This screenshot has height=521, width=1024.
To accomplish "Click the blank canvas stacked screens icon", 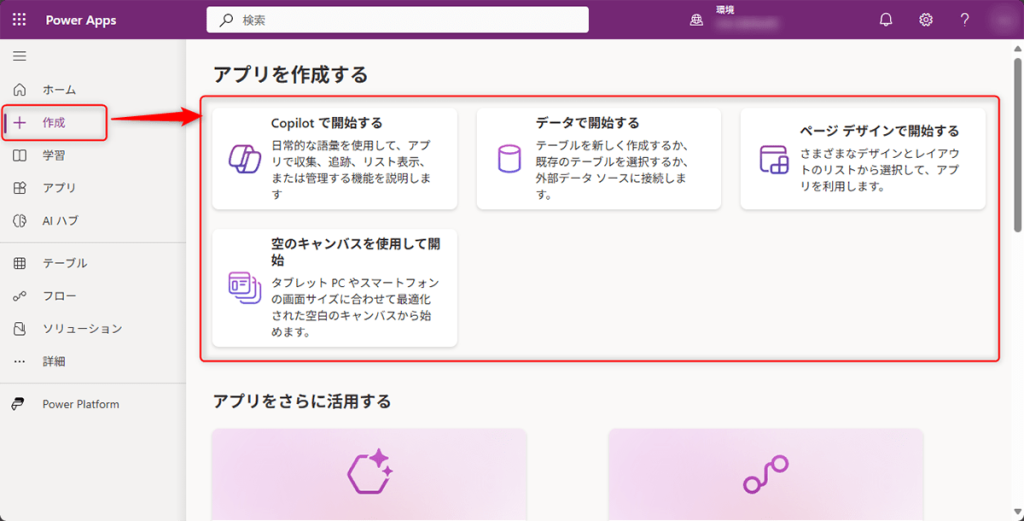I will click(244, 287).
